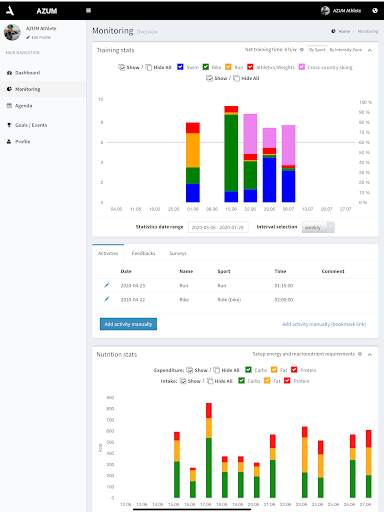Screen dimensions: 384x512
Task: Click Hide All for sports legend
Action: click(158, 67)
